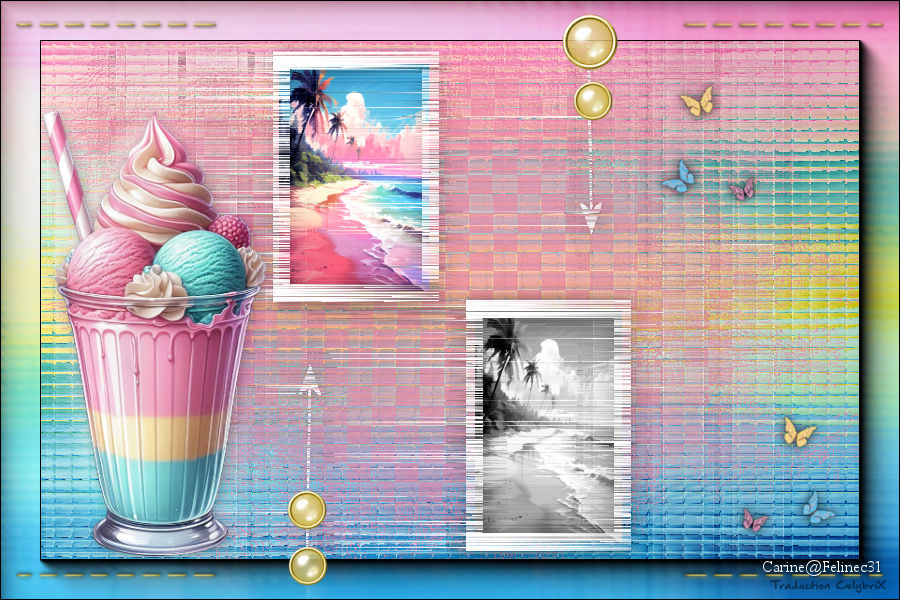Select the yellow butterfly in the lower right
900x600 pixels.
point(798,432)
